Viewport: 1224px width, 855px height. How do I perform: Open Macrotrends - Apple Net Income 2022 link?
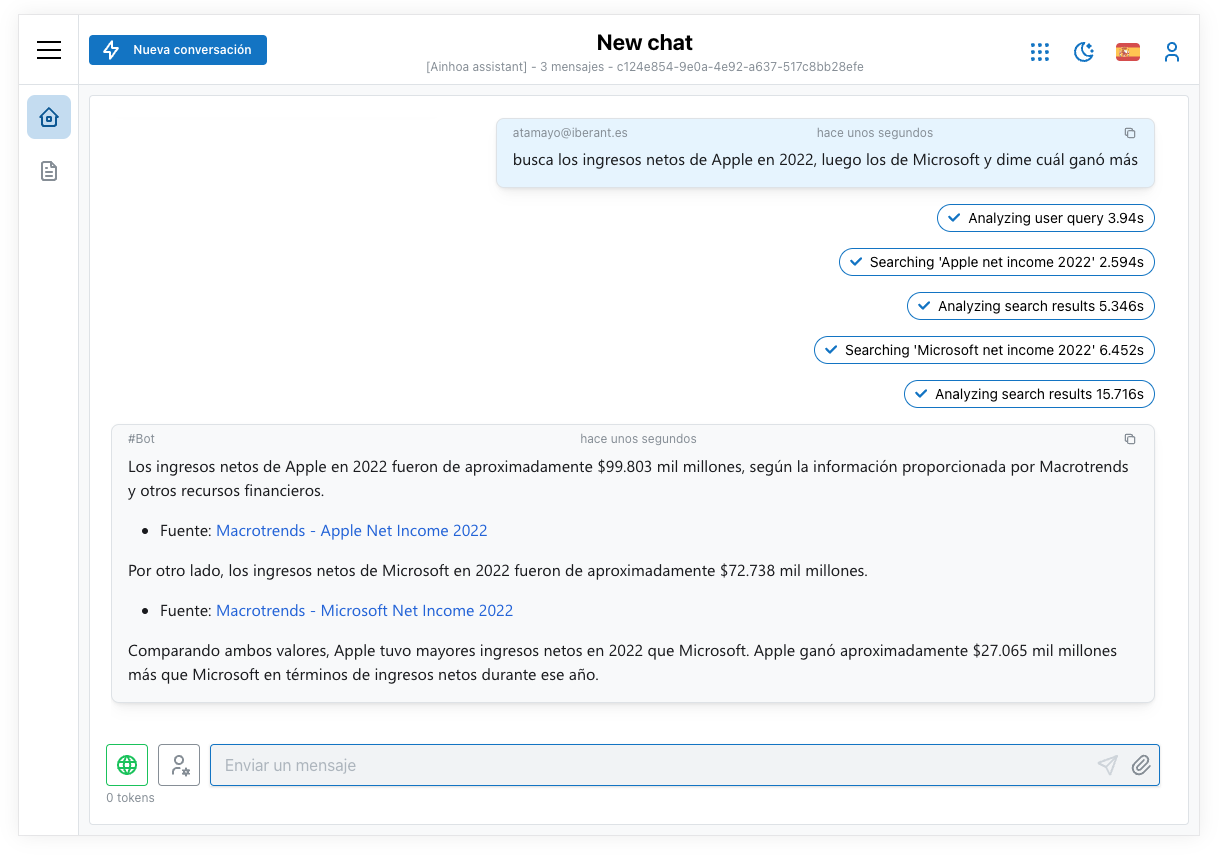click(352, 531)
